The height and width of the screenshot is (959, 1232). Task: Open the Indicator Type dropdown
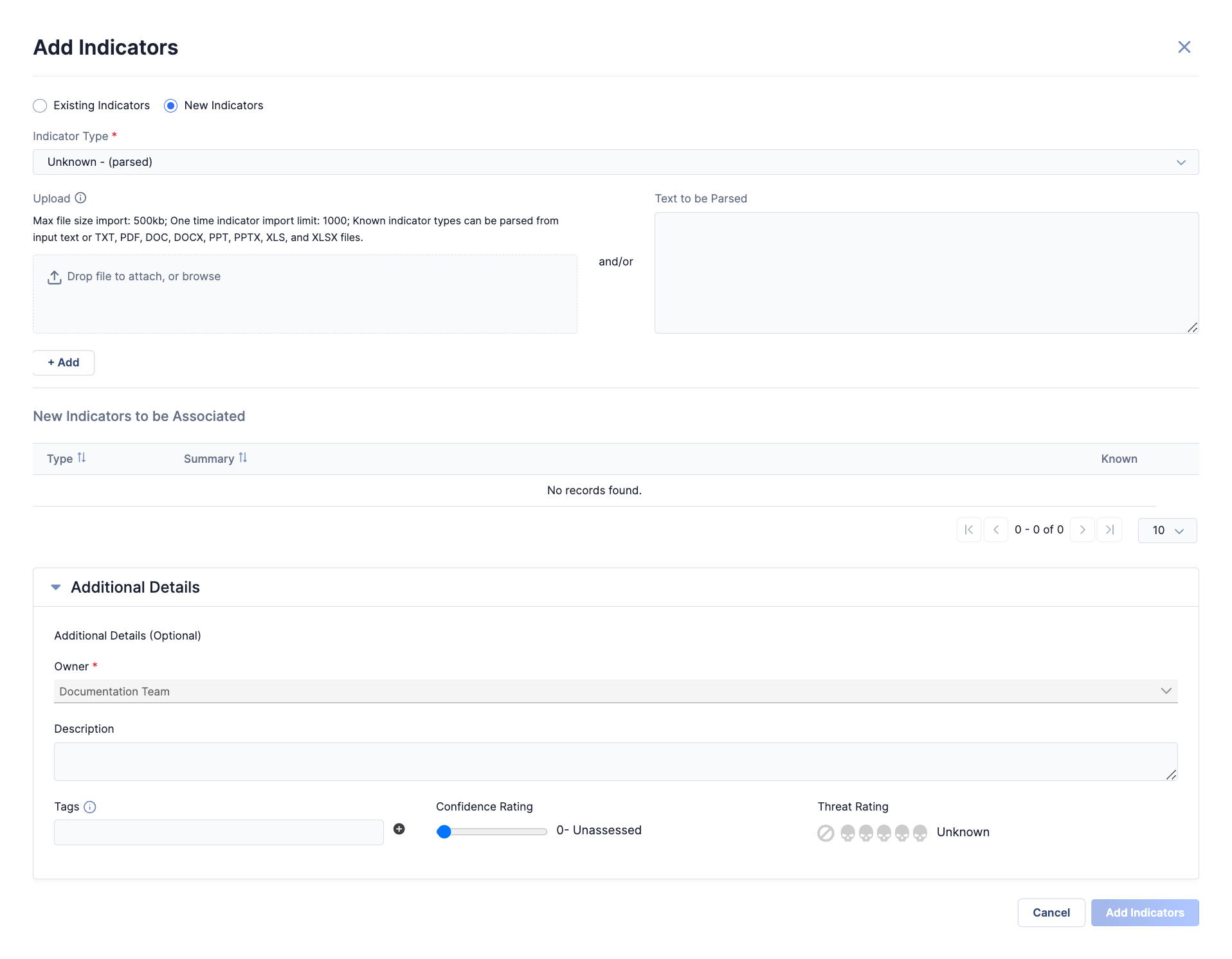[615, 162]
